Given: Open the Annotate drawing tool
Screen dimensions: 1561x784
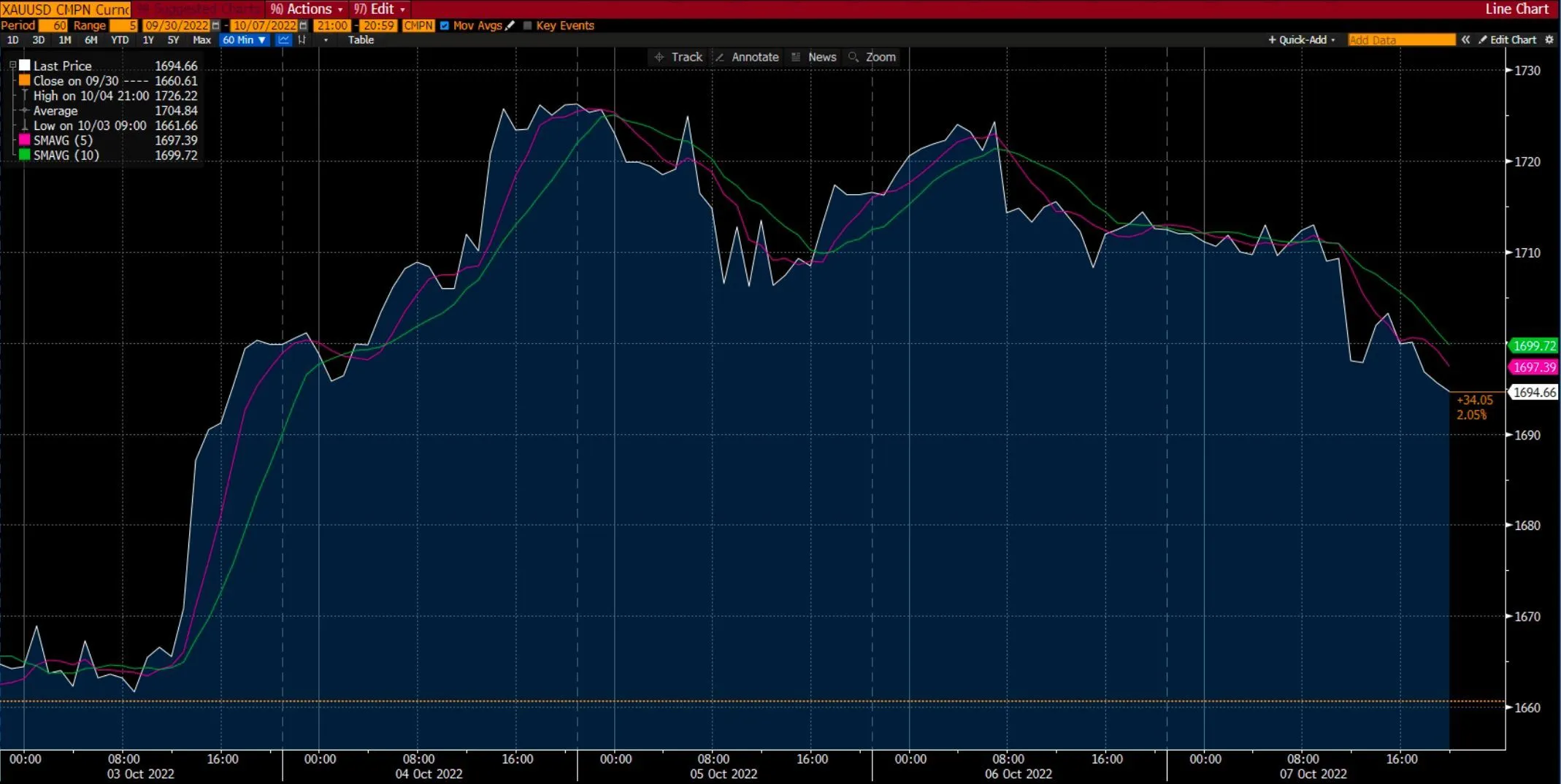Looking at the screenshot, I should [746, 57].
